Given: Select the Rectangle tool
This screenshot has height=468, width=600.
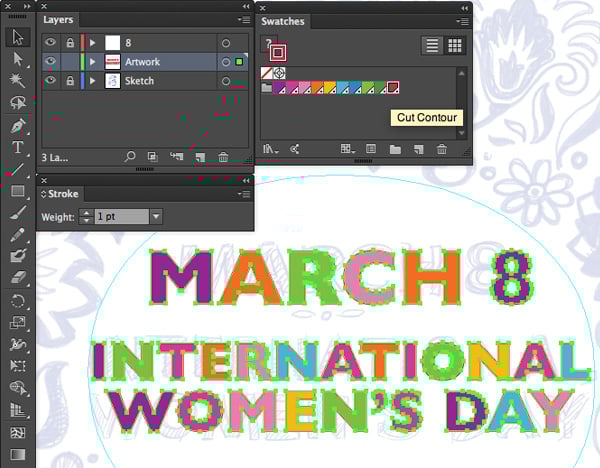Looking at the screenshot, I should [x=18, y=191].
